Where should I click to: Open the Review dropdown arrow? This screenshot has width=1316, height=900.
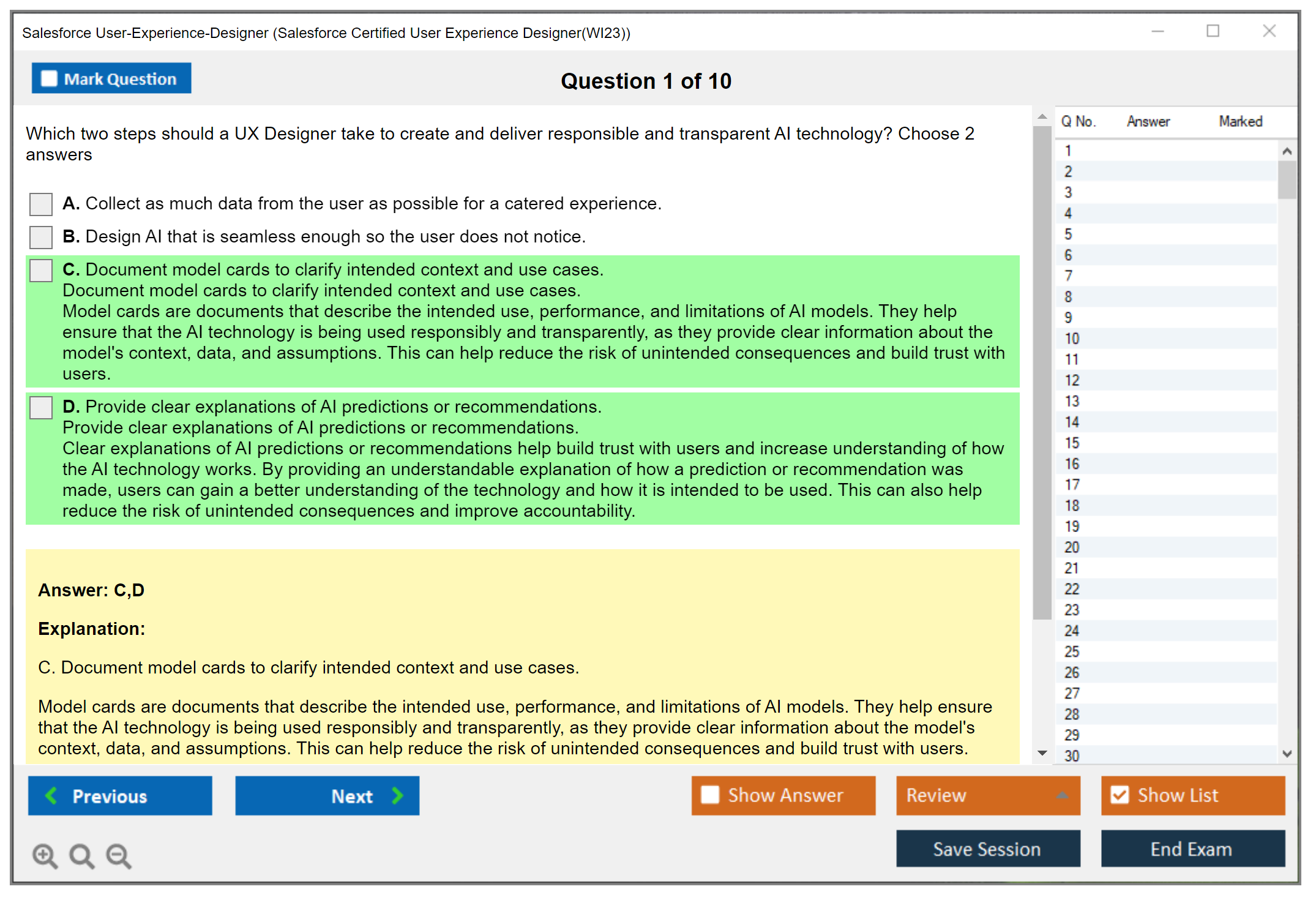[x=1062, y=795]
